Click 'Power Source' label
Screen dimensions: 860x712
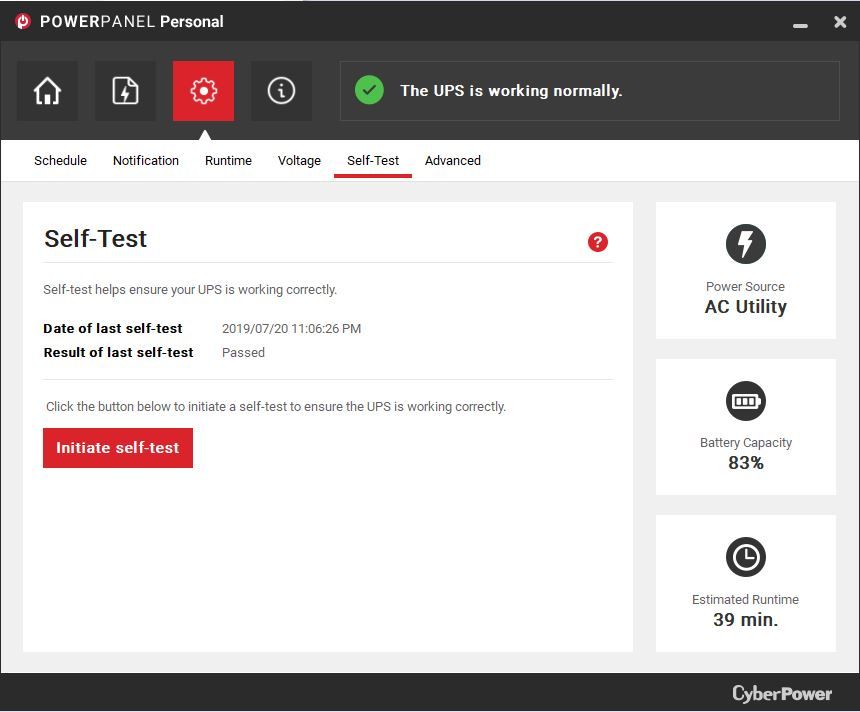(745, 287)
